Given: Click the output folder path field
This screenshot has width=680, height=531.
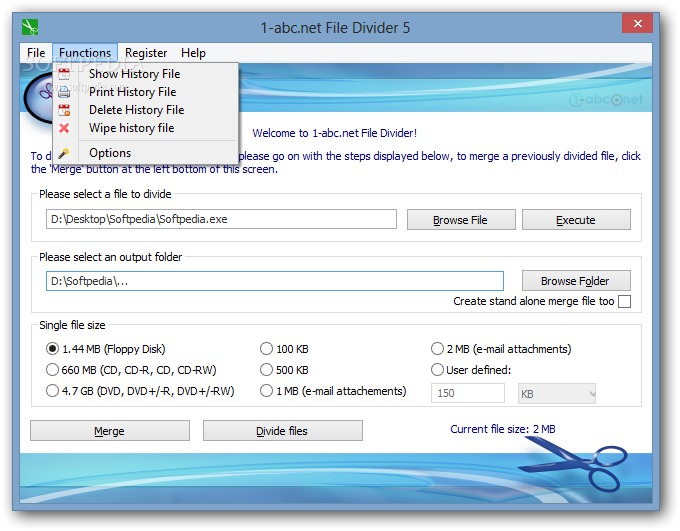Looking at the screenshot, I should tap(275, 281).
